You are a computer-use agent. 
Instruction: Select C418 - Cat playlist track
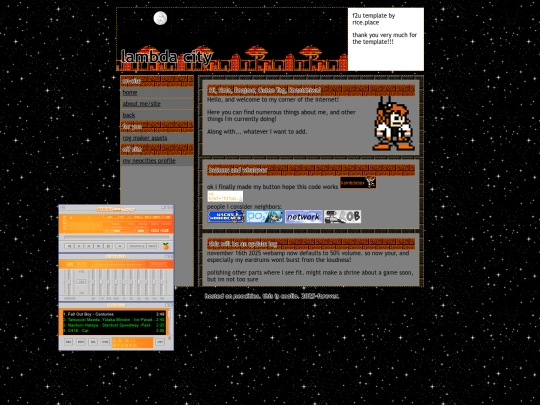(114, 331)
